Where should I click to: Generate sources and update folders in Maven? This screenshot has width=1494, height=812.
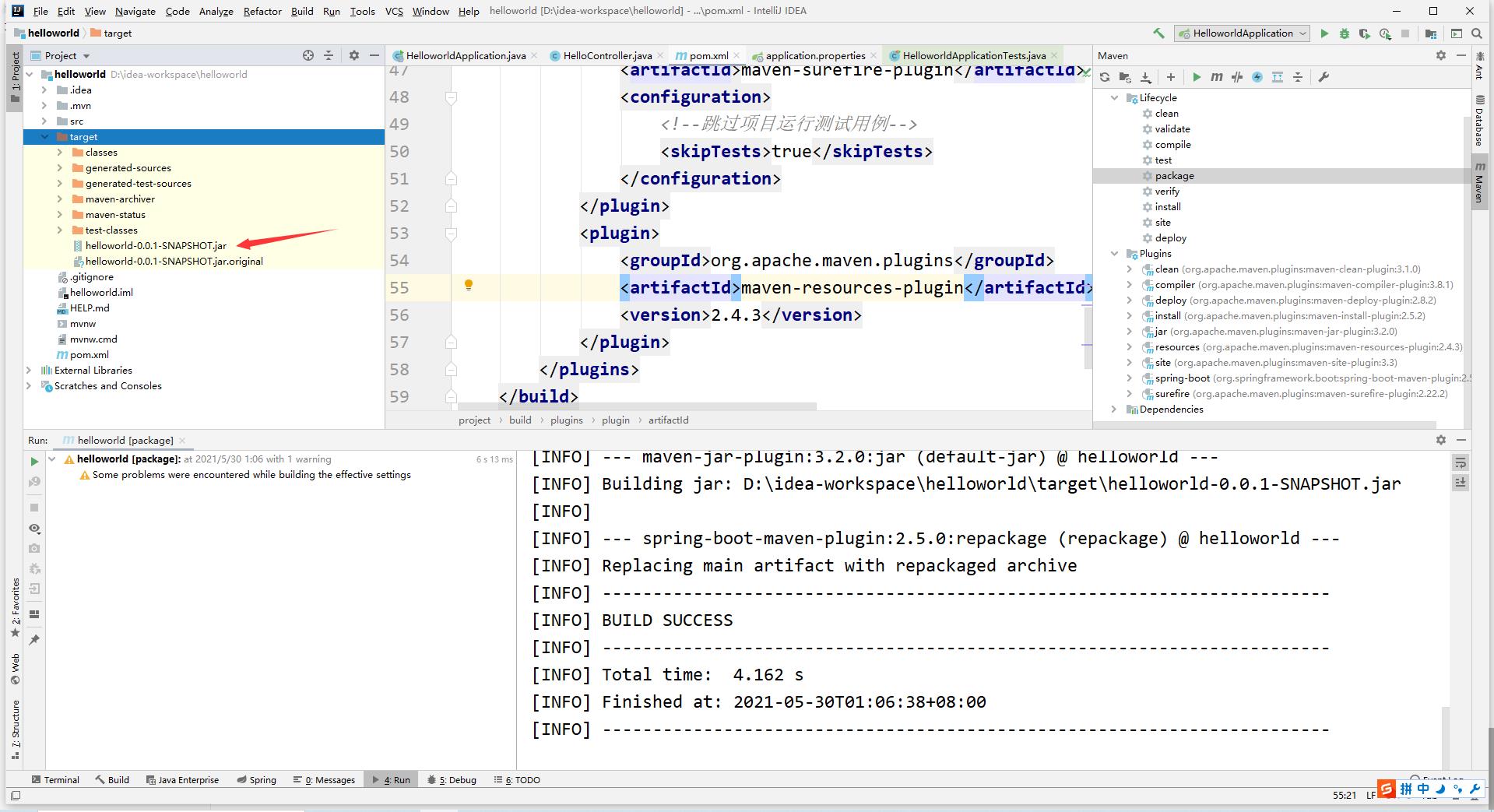[x=1125, y=77]
